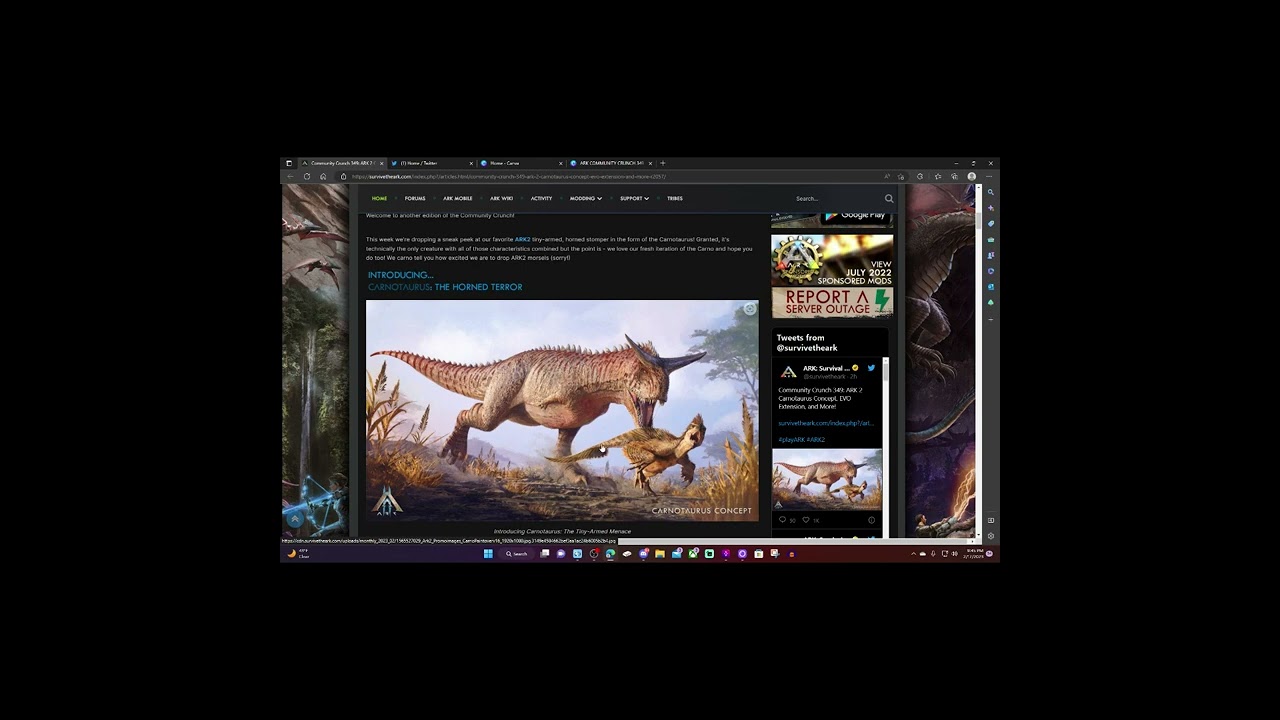Screen dimensions: 1280x720
Task: Open Edge sidebar settings gear
Action: click(991, 536)
